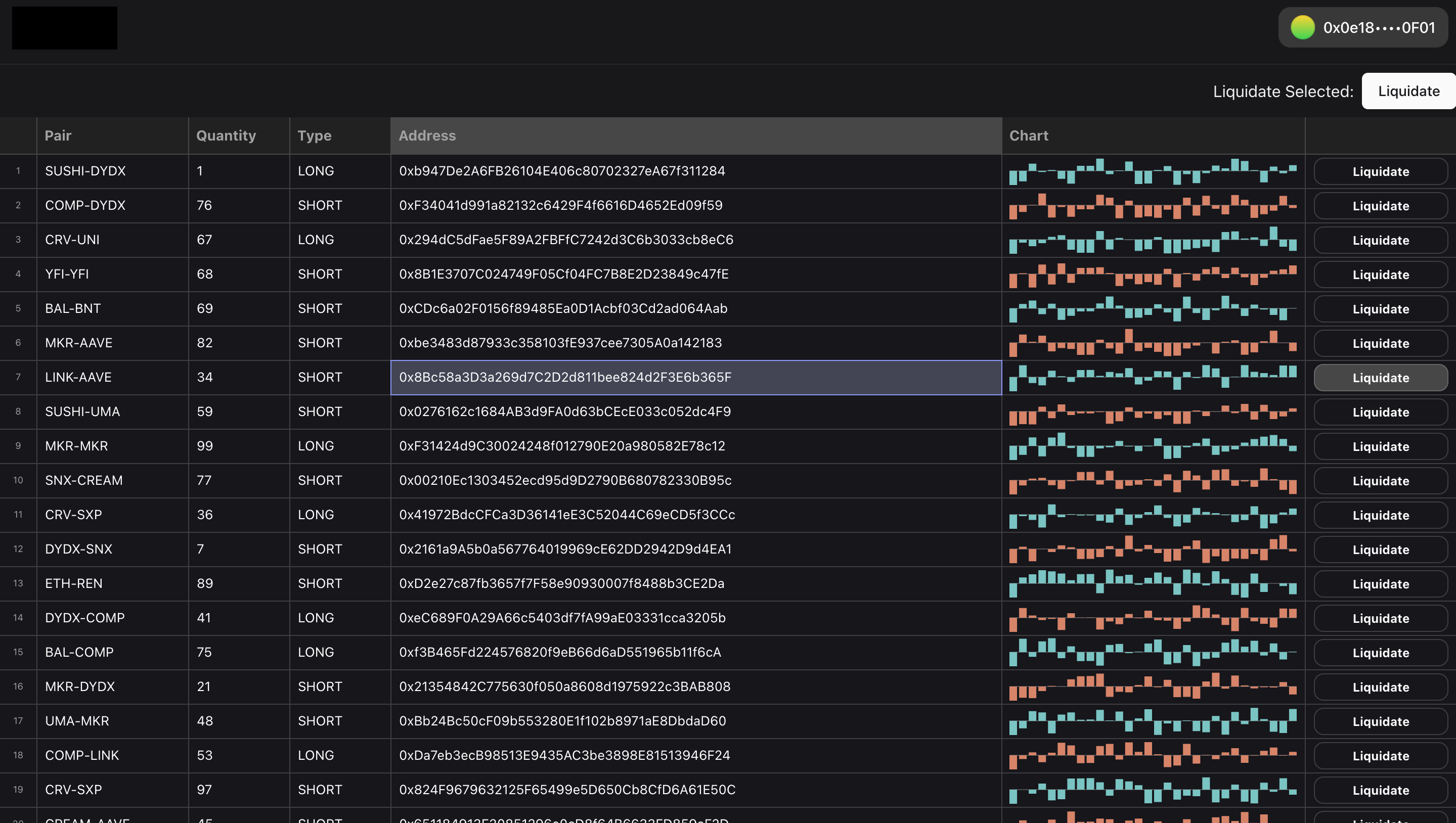The width and height of the screenshot is (1456, 823).
Task: Click the ETH-REN green chart sparkline
Action: [x=1154, y=583]
